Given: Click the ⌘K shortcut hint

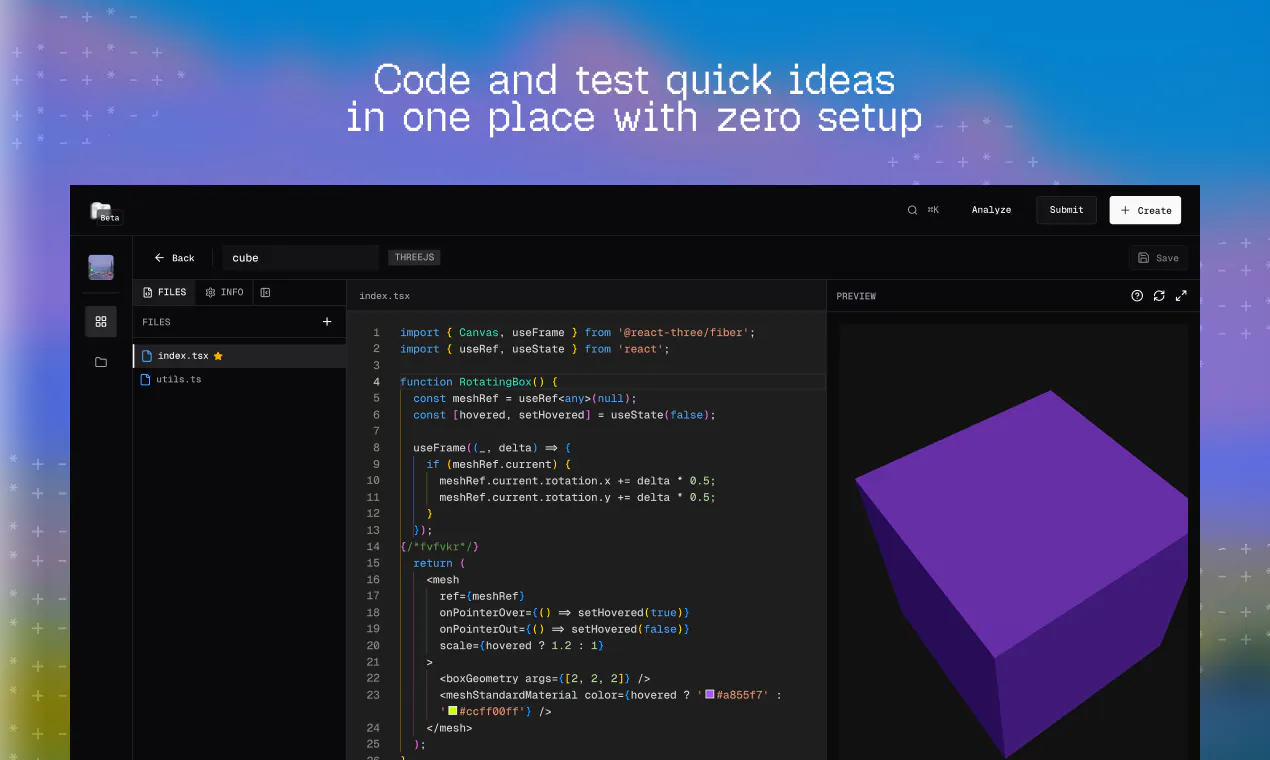Looking at the screenshot, I should [x=933, y=210].
